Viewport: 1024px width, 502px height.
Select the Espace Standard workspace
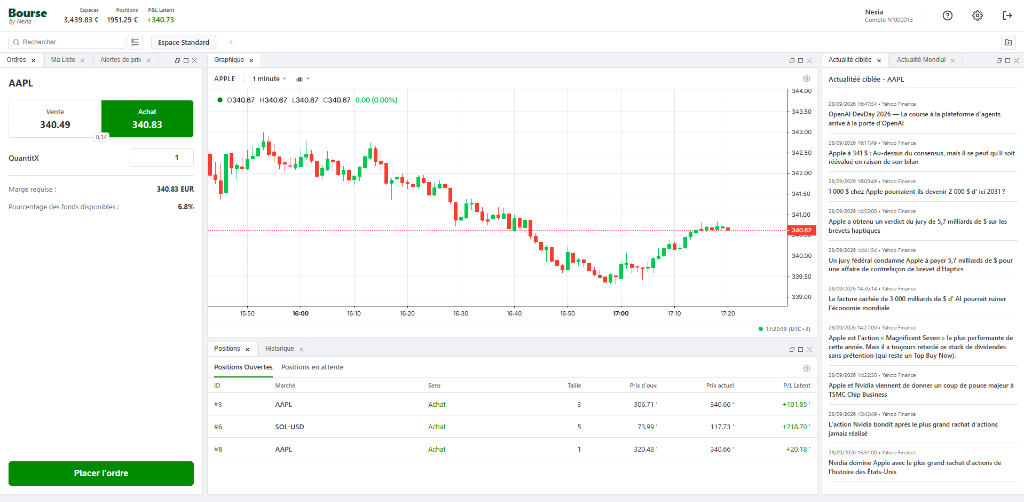[x=184, y=42]
